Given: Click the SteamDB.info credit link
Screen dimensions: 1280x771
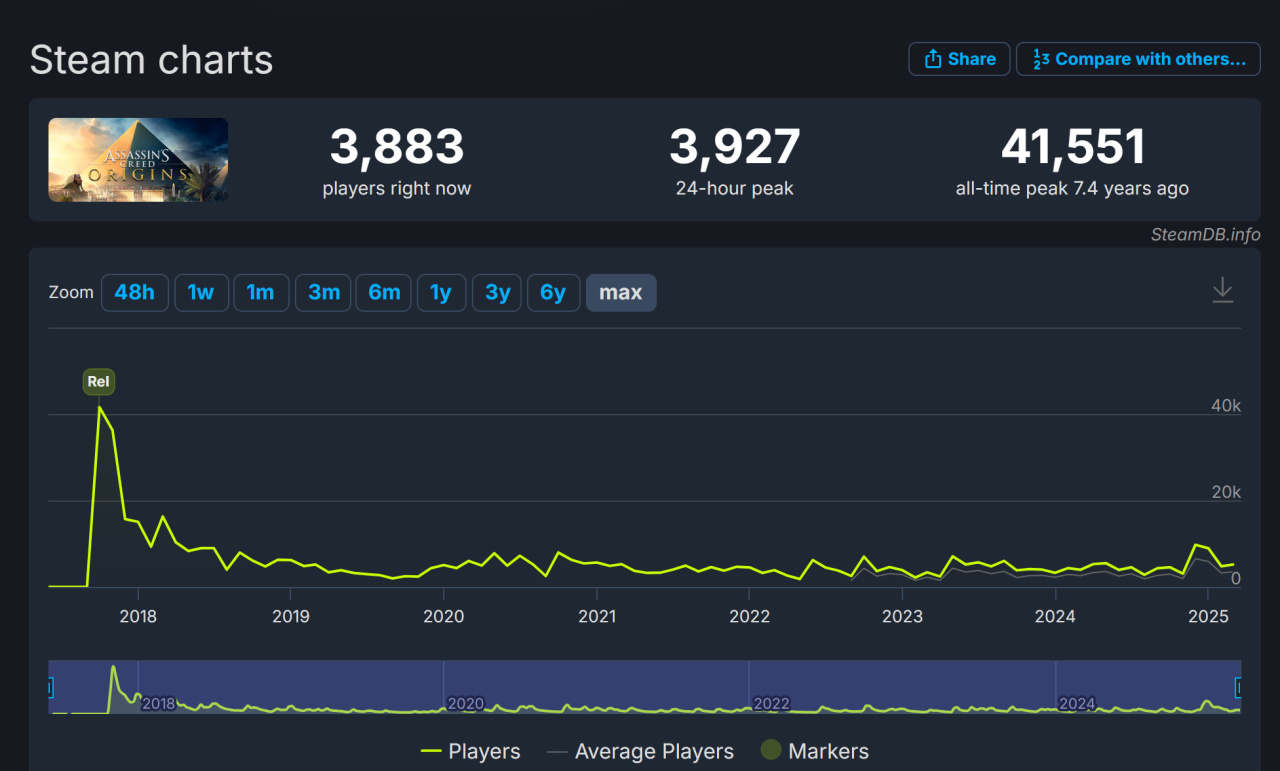Looking at the screenshot, I should [x=1205, y=235].
